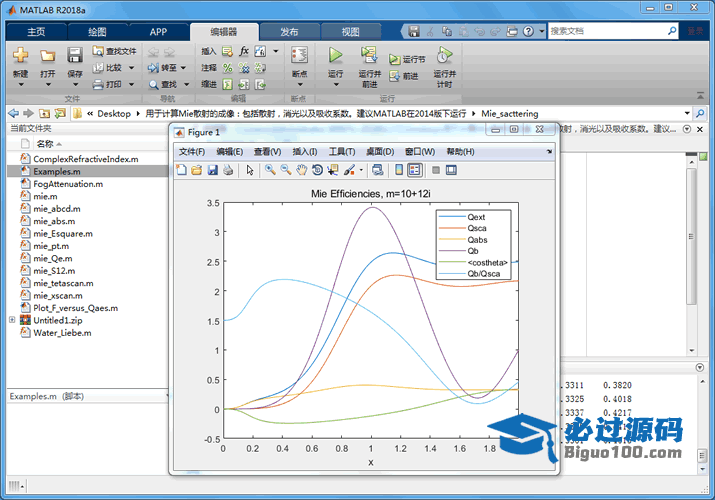Toggle the Show Plot Tools and Dock button in Figure 1
This screenshot has width=715, height=500.
coord(451,170)
